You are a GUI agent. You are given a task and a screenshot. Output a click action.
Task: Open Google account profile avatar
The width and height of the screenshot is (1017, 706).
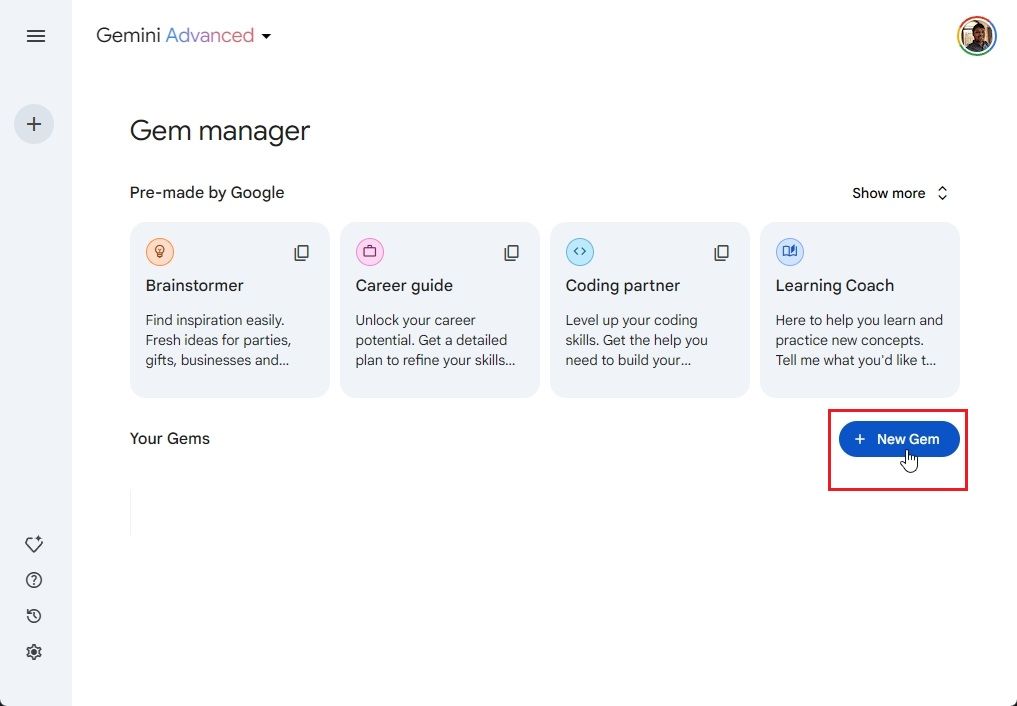[x=976, y=36]
